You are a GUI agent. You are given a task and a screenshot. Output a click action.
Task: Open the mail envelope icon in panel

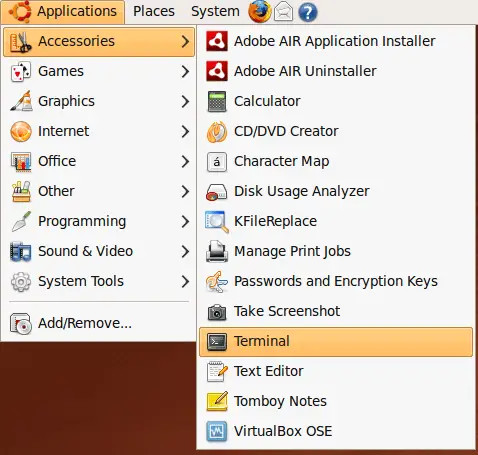(283, 12)
